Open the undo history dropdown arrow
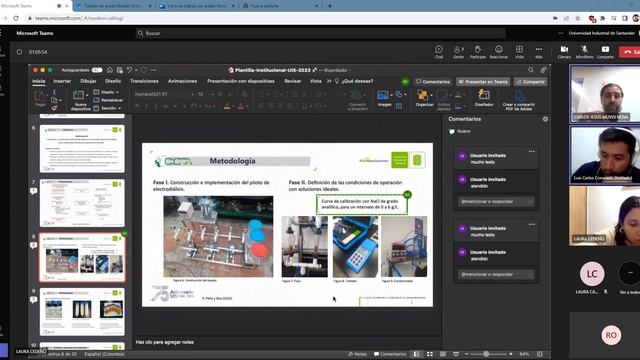The width and height of the screenshot is (640, 360). (136, 70)
